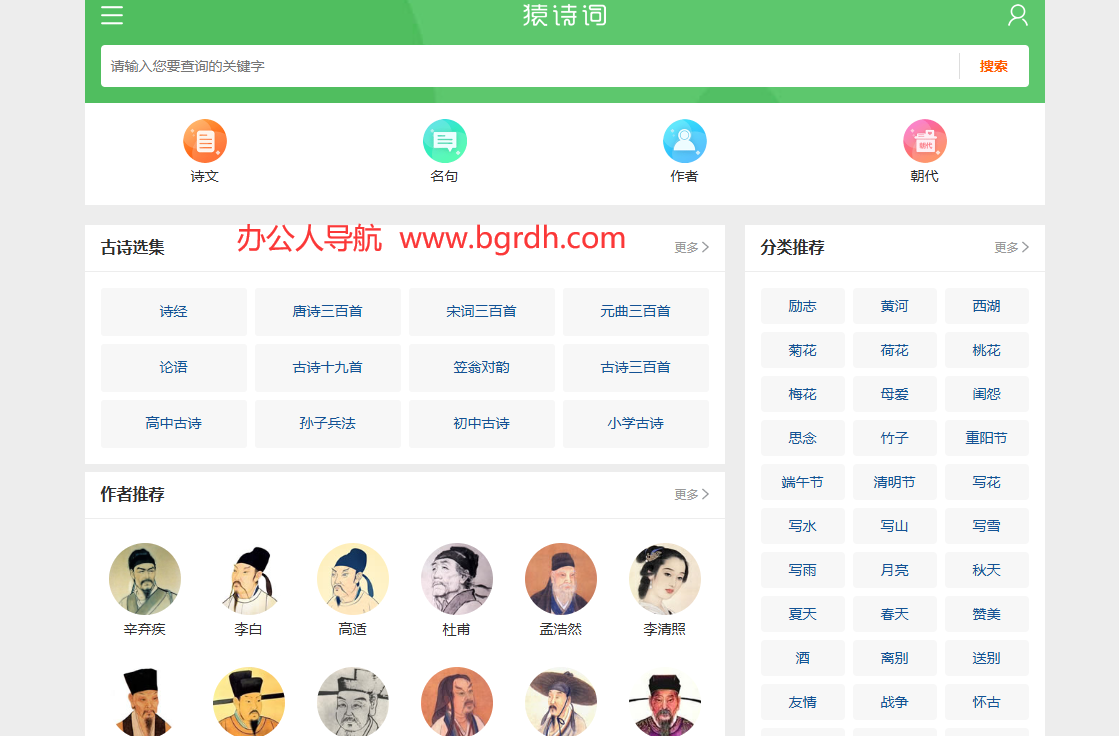The width and height of the screenshot is (1119, 736).
Task: Expand 古诗选集 with 更多 arrow
Action: point(691,248)
